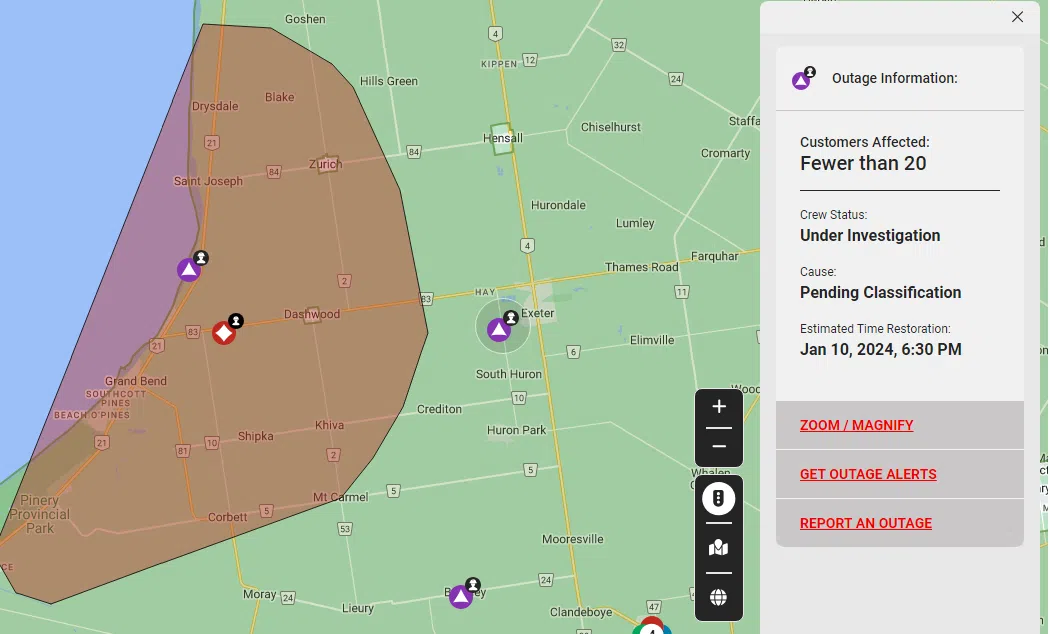
Task: Zoom in on the map
Action: click(718, 407)
